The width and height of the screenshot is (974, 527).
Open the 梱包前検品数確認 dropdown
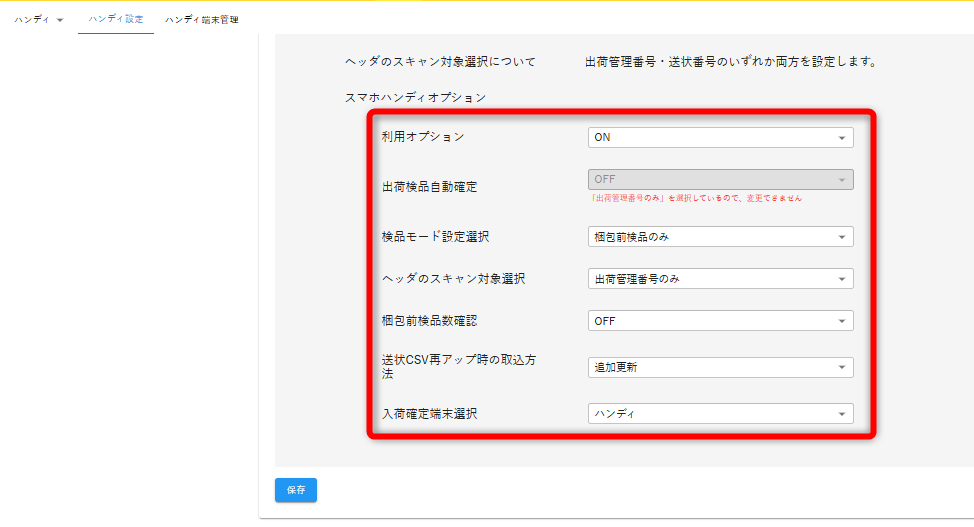(x=721, y=321)
